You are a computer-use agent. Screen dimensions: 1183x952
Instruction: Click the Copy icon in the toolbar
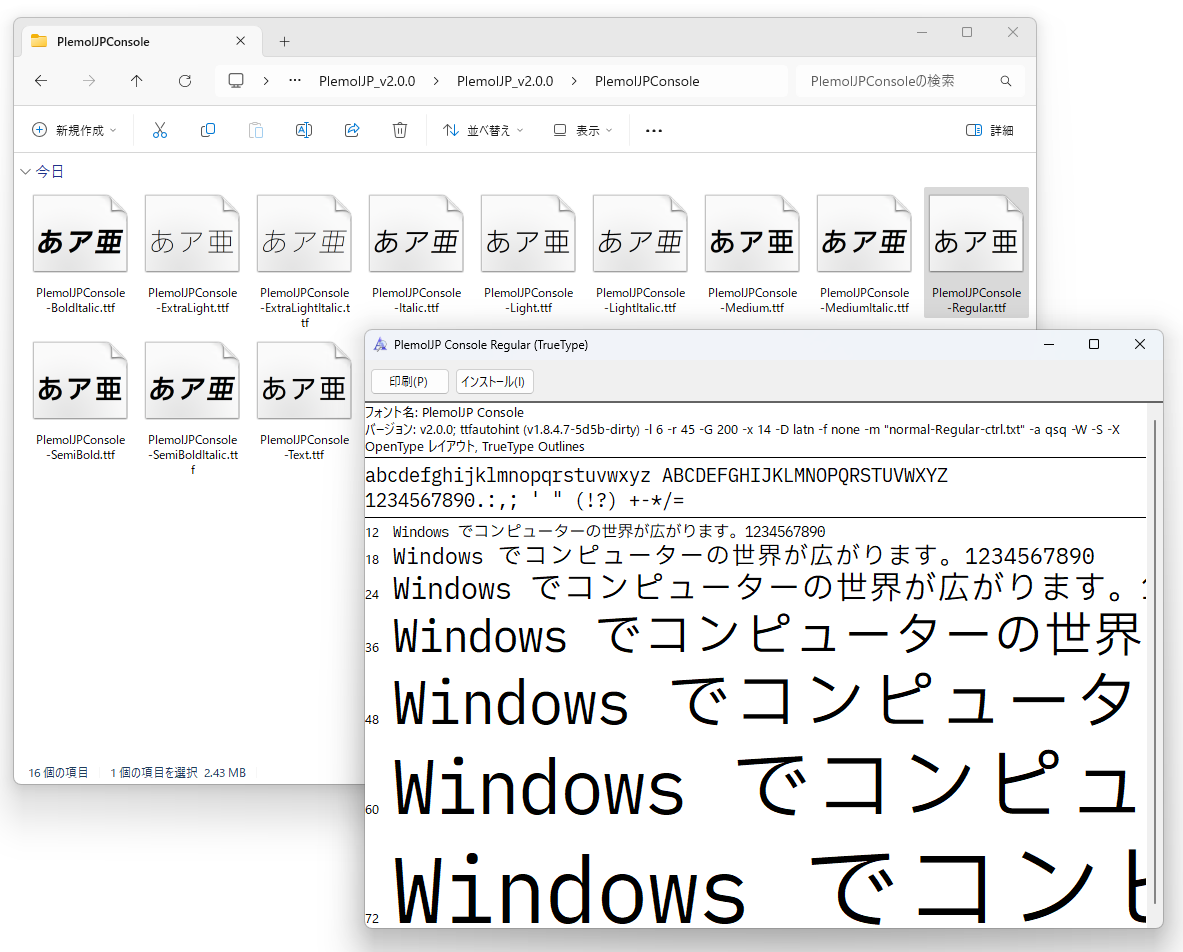coord(208,129)
